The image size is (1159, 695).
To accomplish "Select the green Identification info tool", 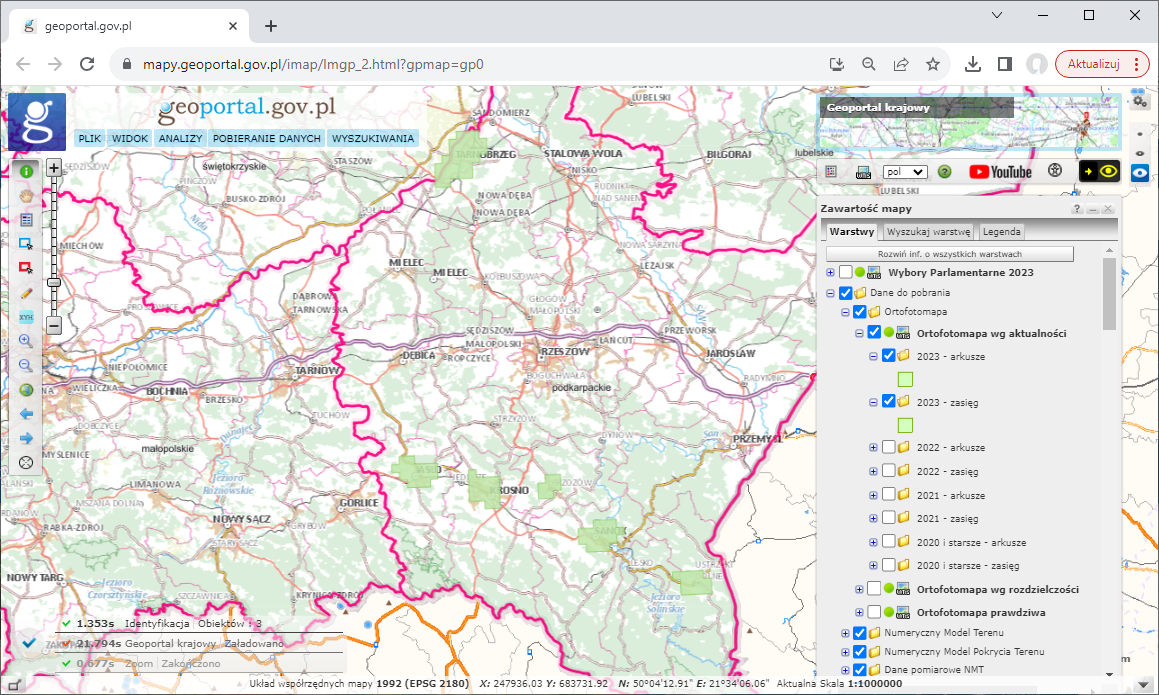I will pos(26,171).
